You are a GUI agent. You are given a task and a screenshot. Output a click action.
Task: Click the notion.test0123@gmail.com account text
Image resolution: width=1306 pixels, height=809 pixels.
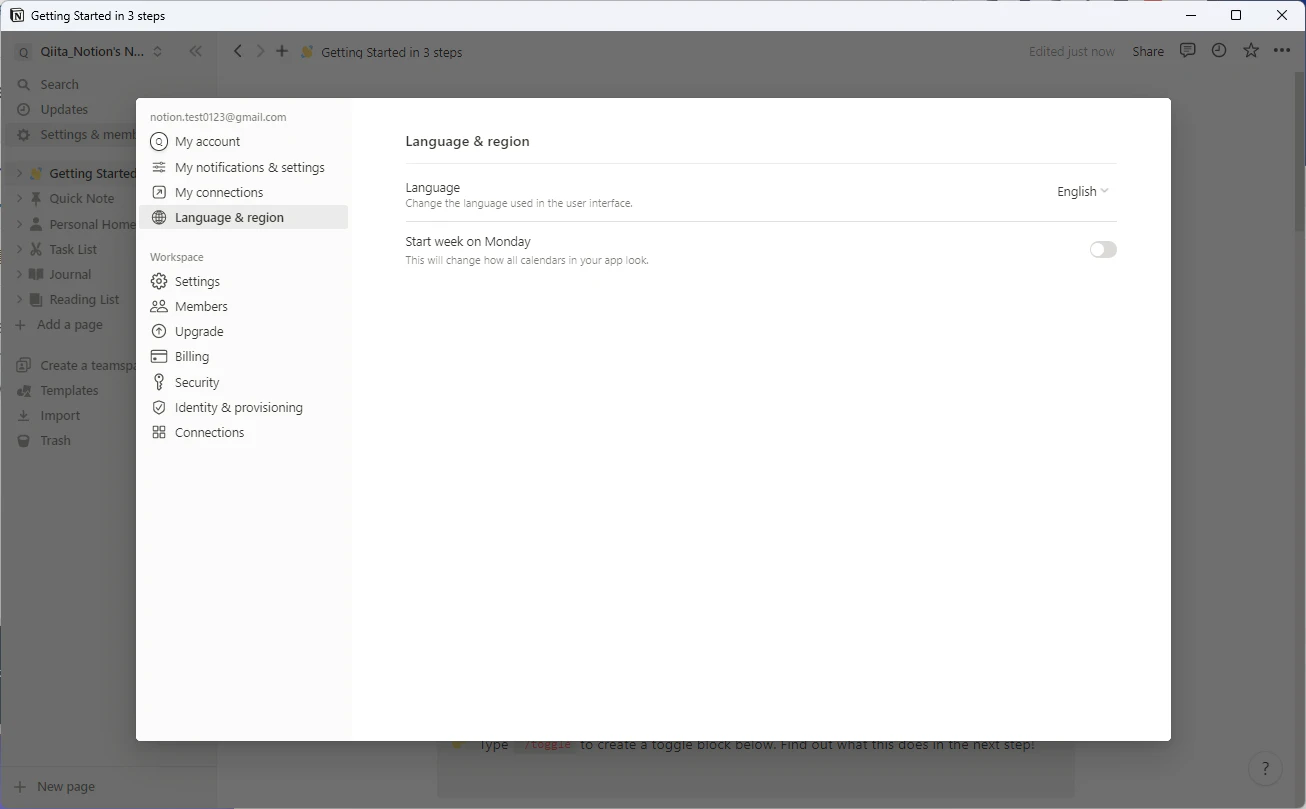218,117
